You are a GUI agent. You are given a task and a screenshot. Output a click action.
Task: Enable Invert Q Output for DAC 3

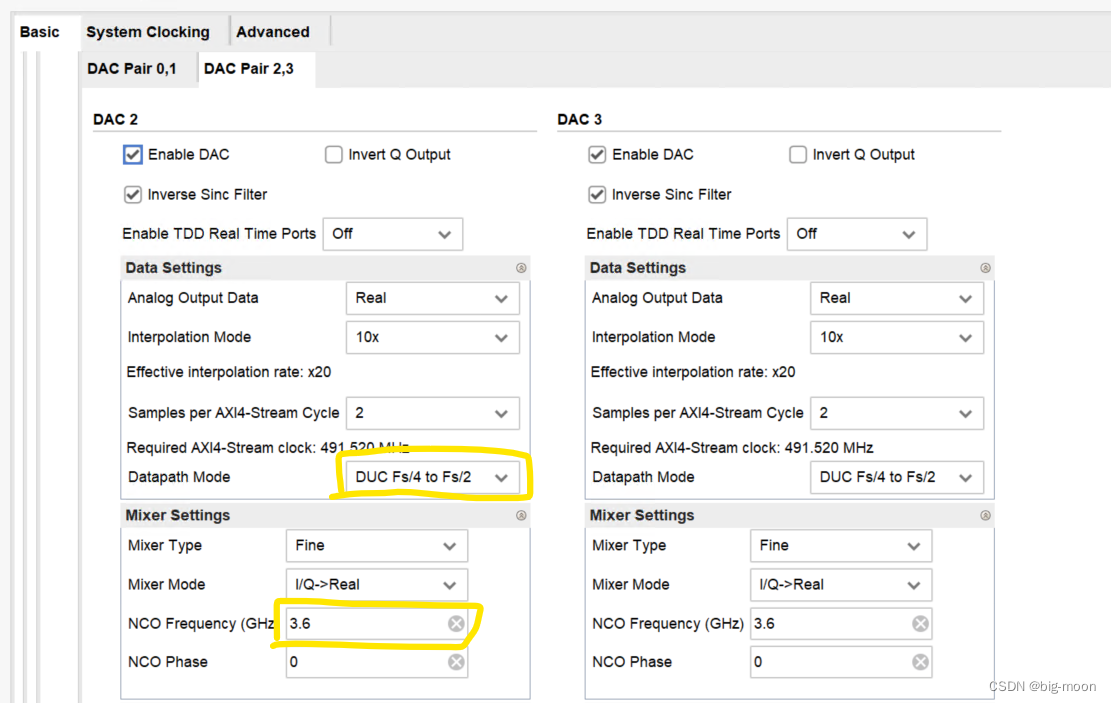coord(798,154)
